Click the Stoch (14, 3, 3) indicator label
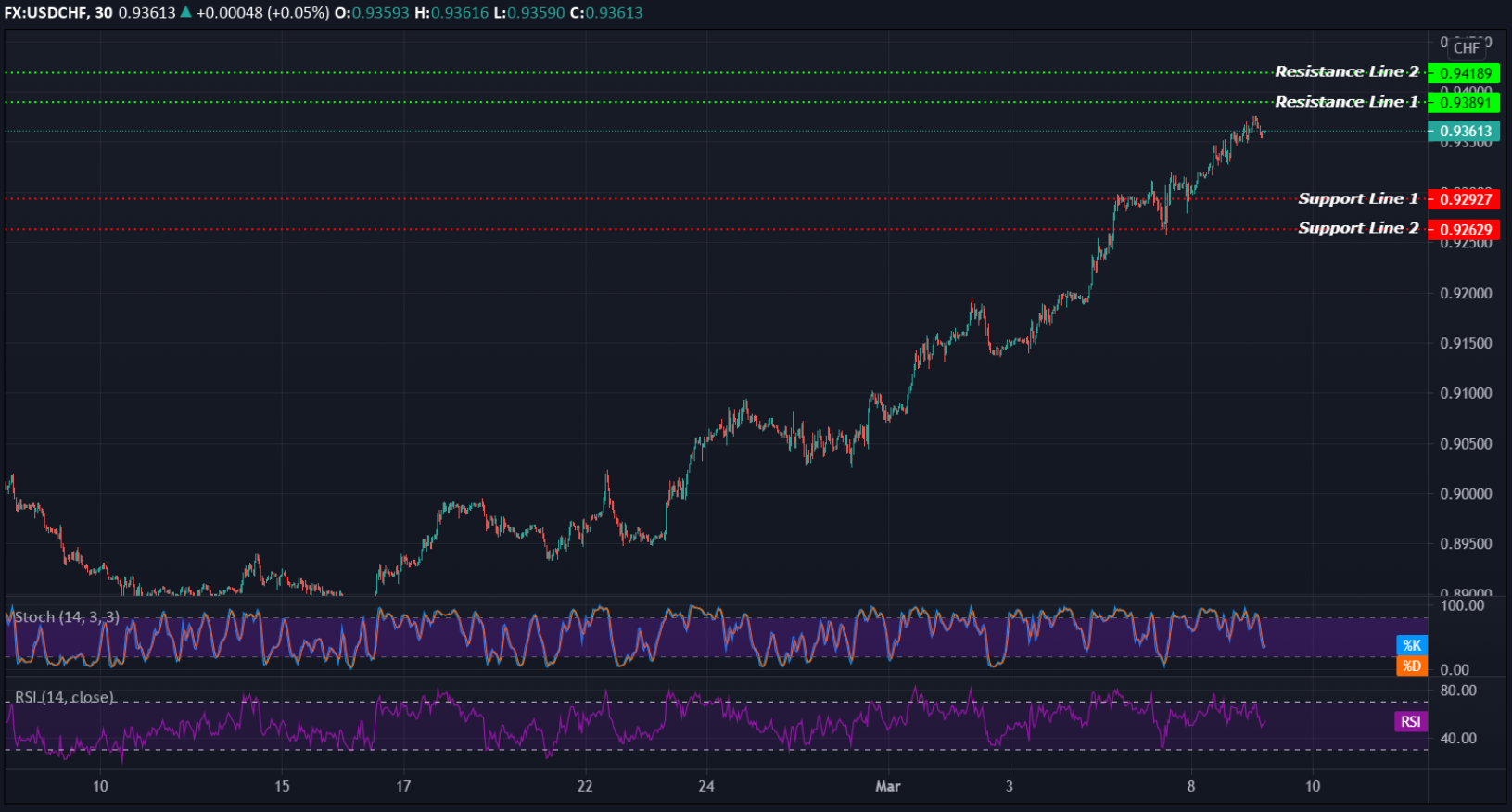The height and width of the screenshot is (812, 1512). tap(67, 616)
